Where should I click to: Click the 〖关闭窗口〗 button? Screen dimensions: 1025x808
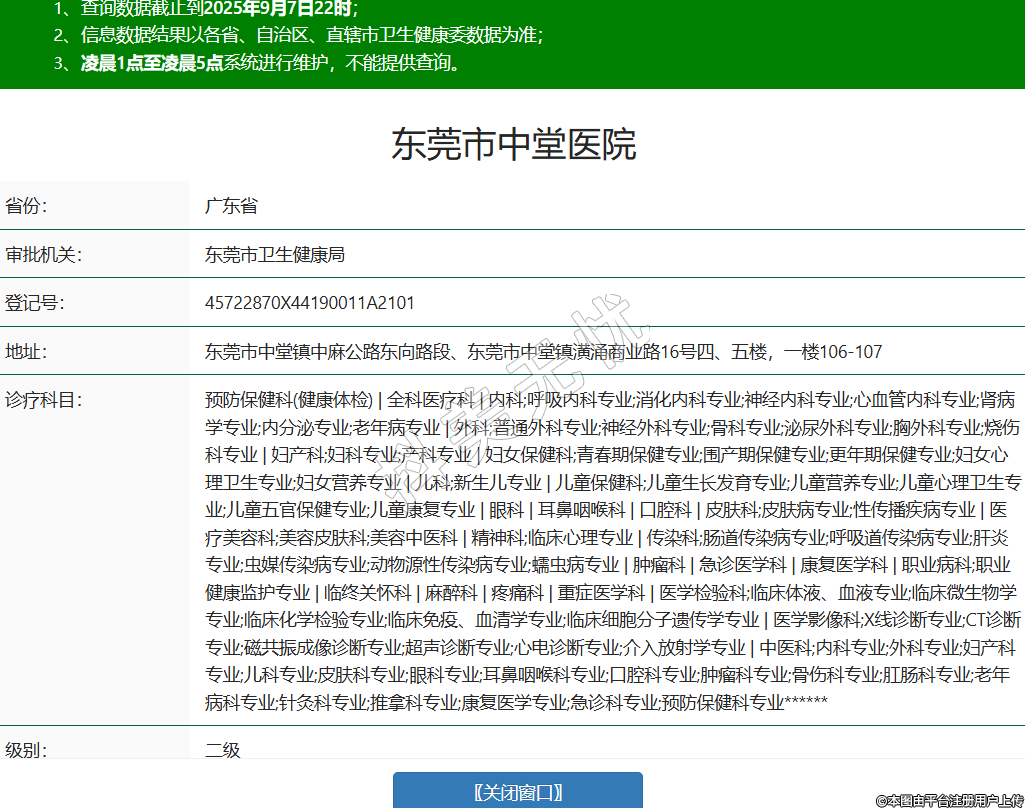[517, 792]
